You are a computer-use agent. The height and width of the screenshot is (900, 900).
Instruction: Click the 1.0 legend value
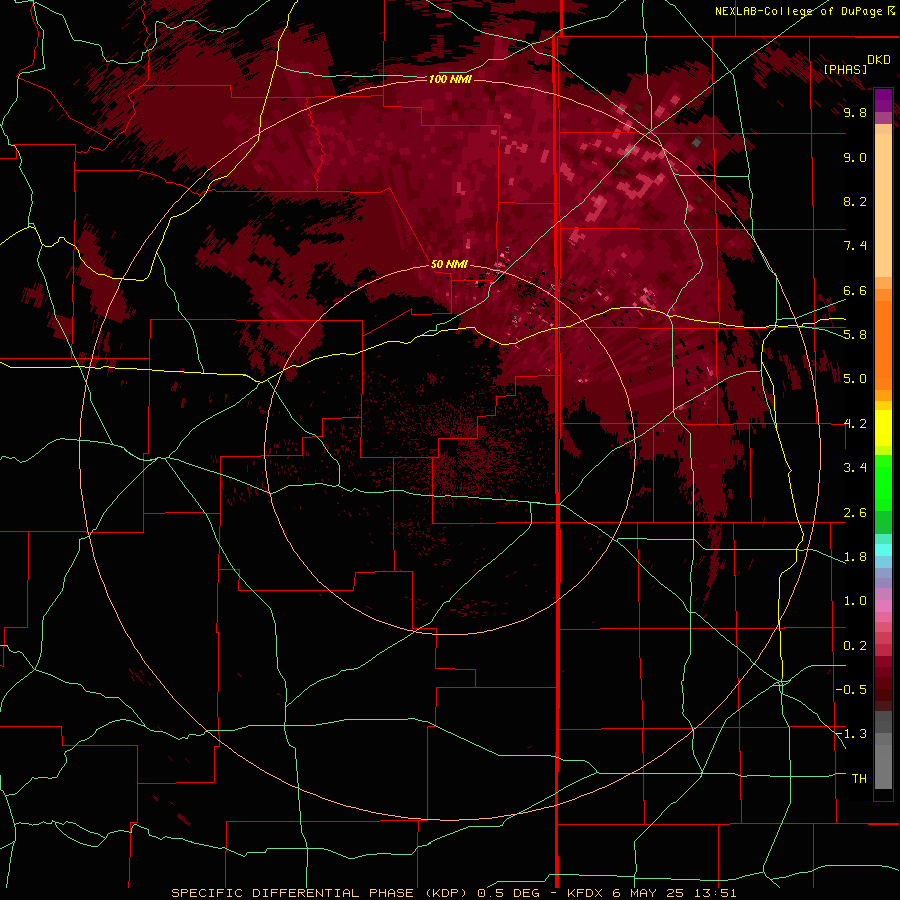[x=855, y=601]
